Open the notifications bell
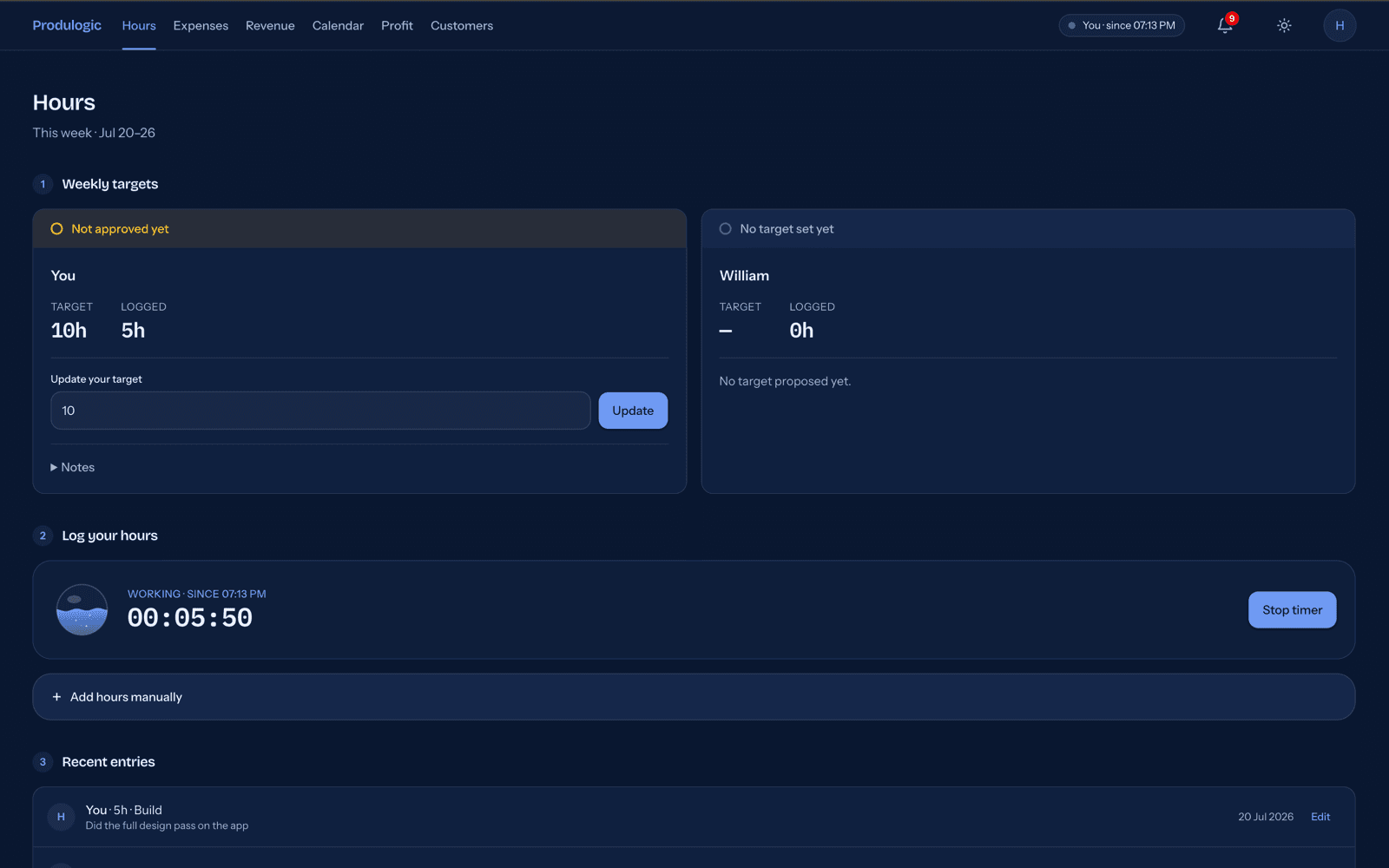 pyautogui.click(x=1225, y=25)
